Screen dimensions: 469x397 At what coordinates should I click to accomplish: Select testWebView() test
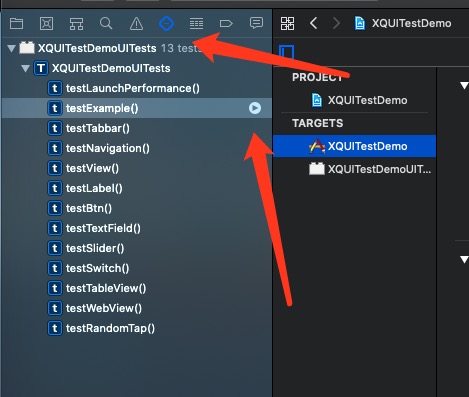click(104, 308)
